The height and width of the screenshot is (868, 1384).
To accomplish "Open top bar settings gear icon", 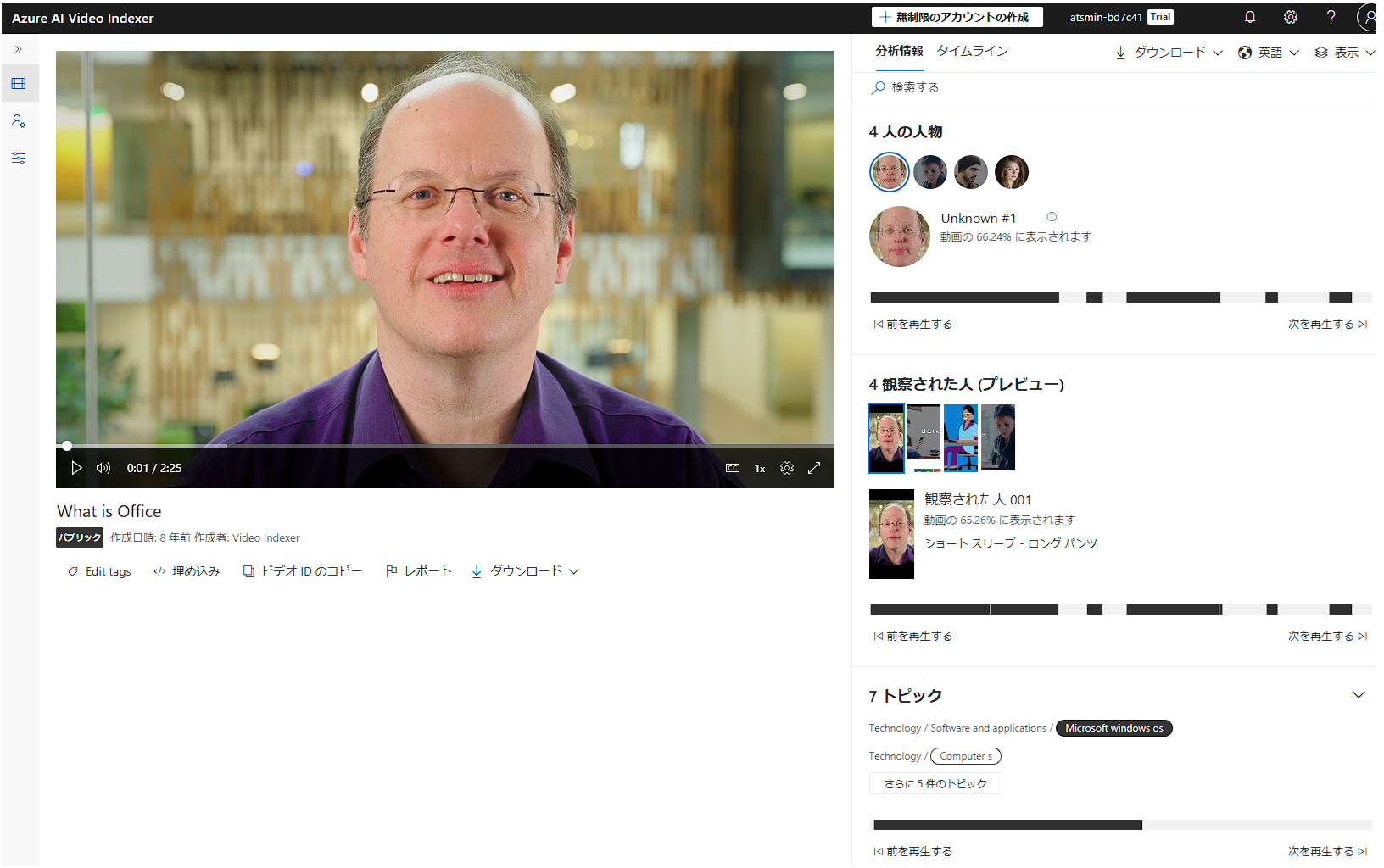I will [1291, 17].
